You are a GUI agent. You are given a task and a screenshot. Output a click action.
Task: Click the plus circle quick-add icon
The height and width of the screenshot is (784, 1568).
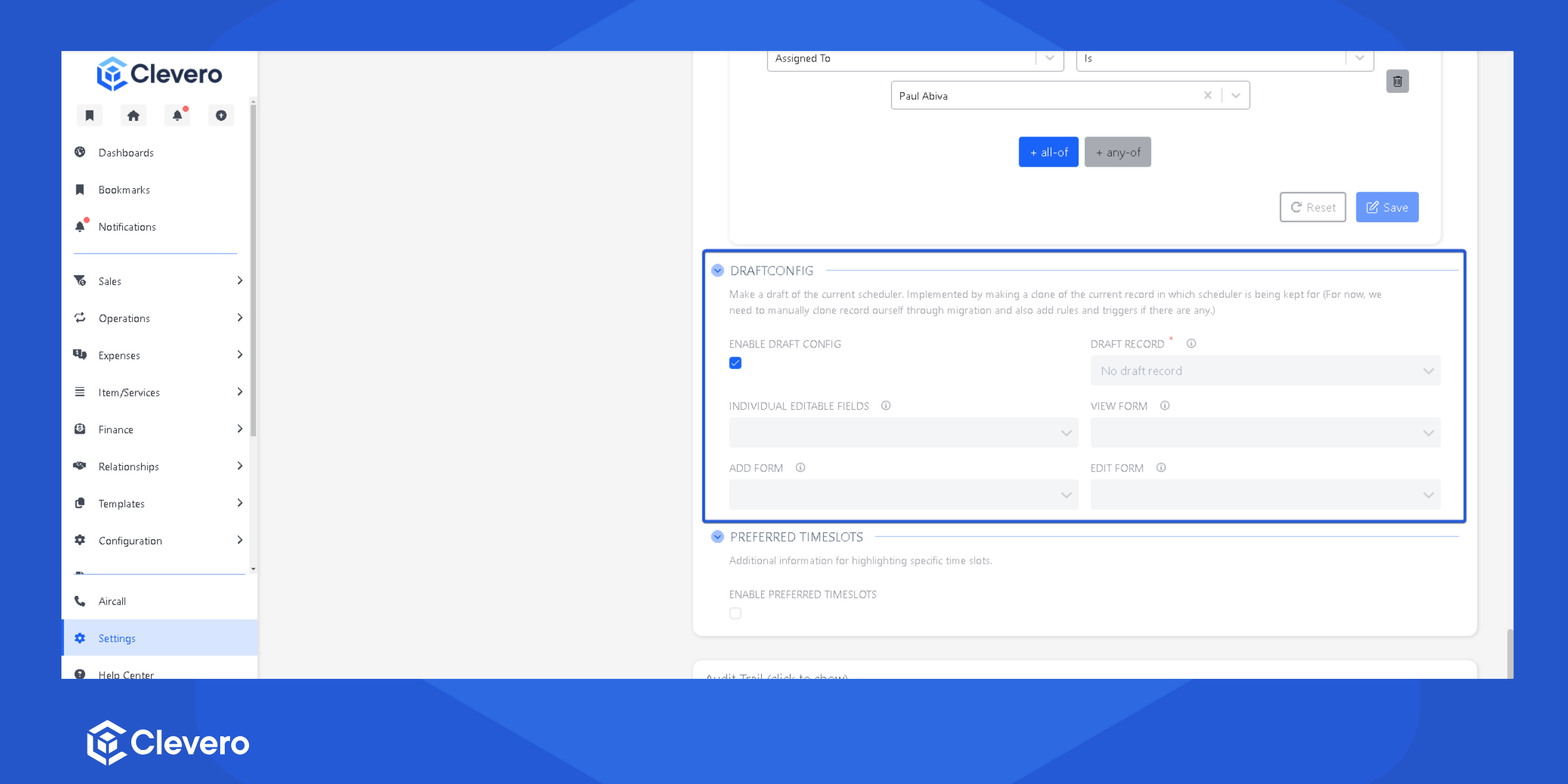click(x=221, y=116)
